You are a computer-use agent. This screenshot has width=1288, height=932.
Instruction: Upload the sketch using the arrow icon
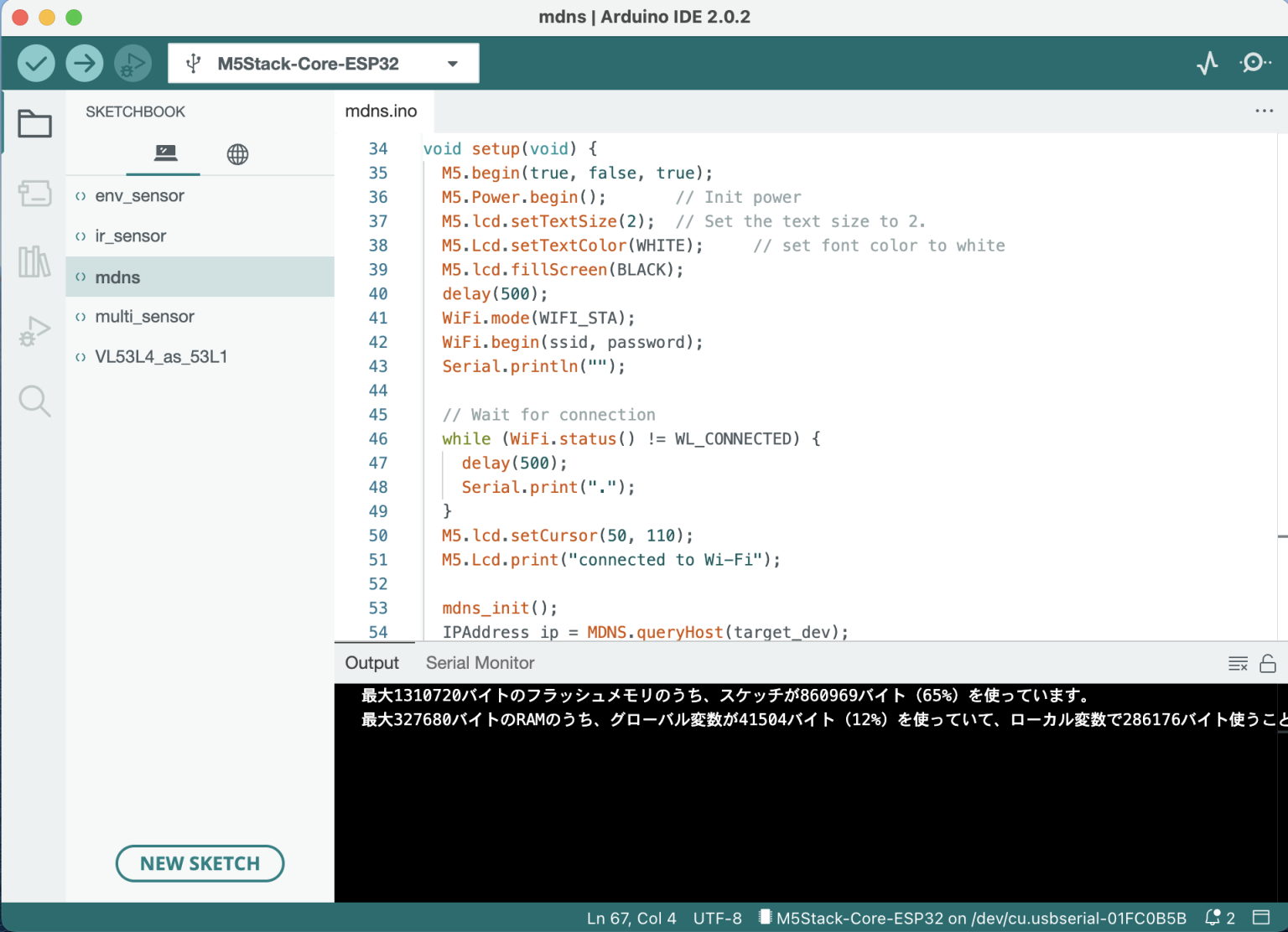coord(85,63)
